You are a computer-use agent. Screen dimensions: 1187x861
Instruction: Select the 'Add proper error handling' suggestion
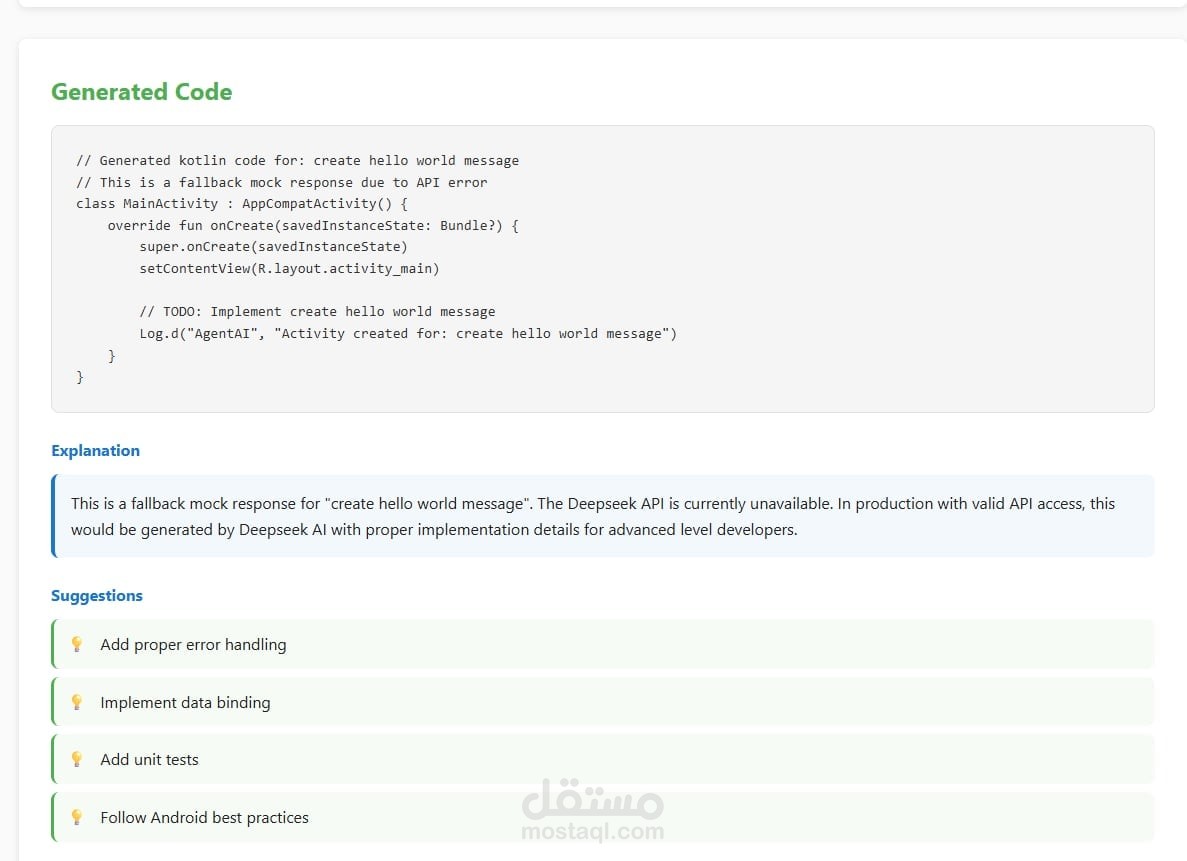click(x=193, y=645)
